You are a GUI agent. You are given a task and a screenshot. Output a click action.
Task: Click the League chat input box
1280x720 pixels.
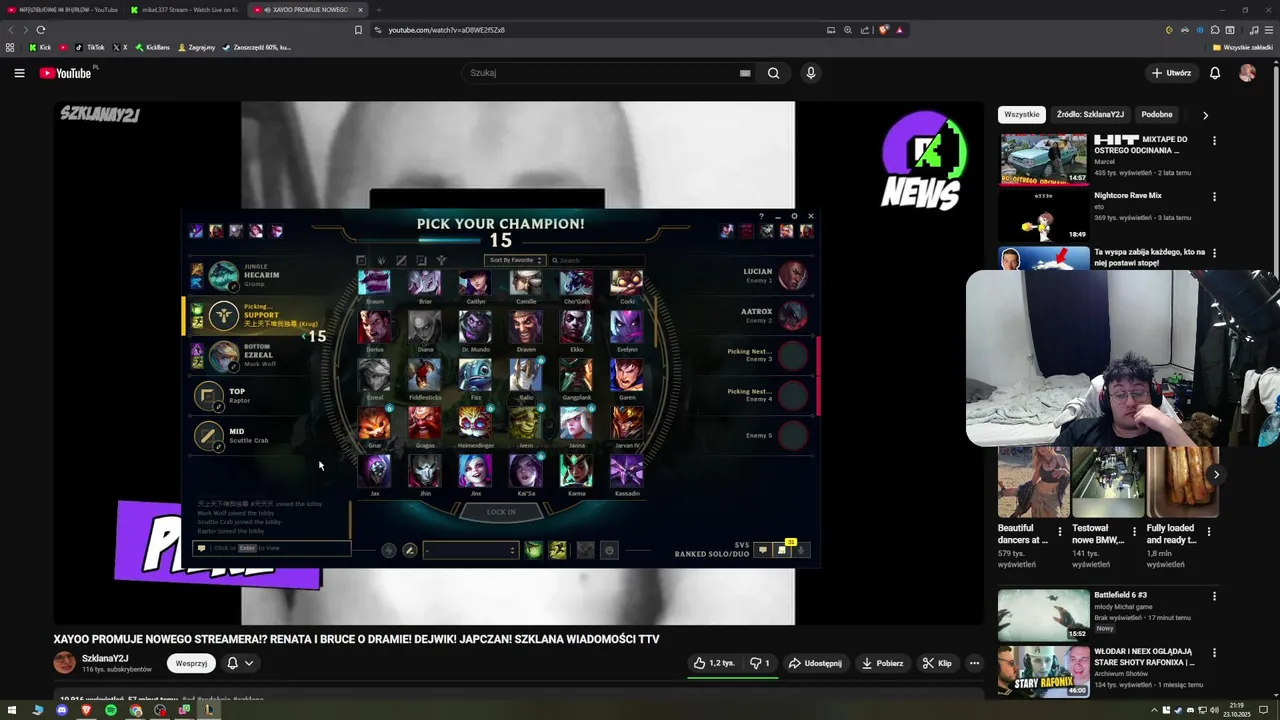[x=270, y=548]
